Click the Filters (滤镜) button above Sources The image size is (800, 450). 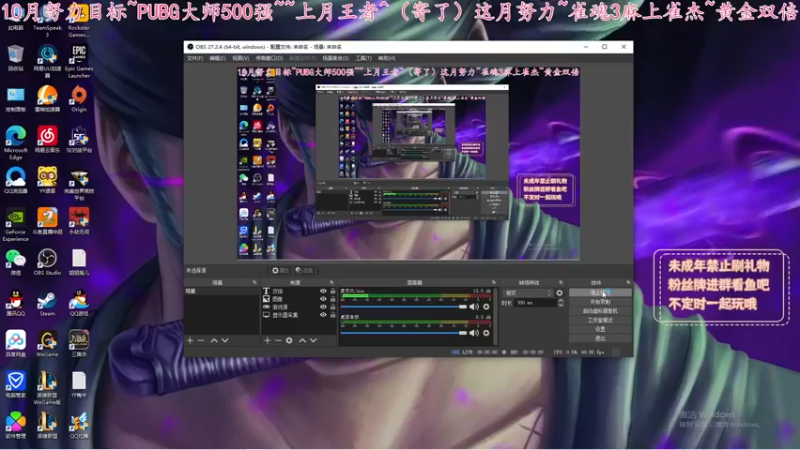(x=304, y=270)
